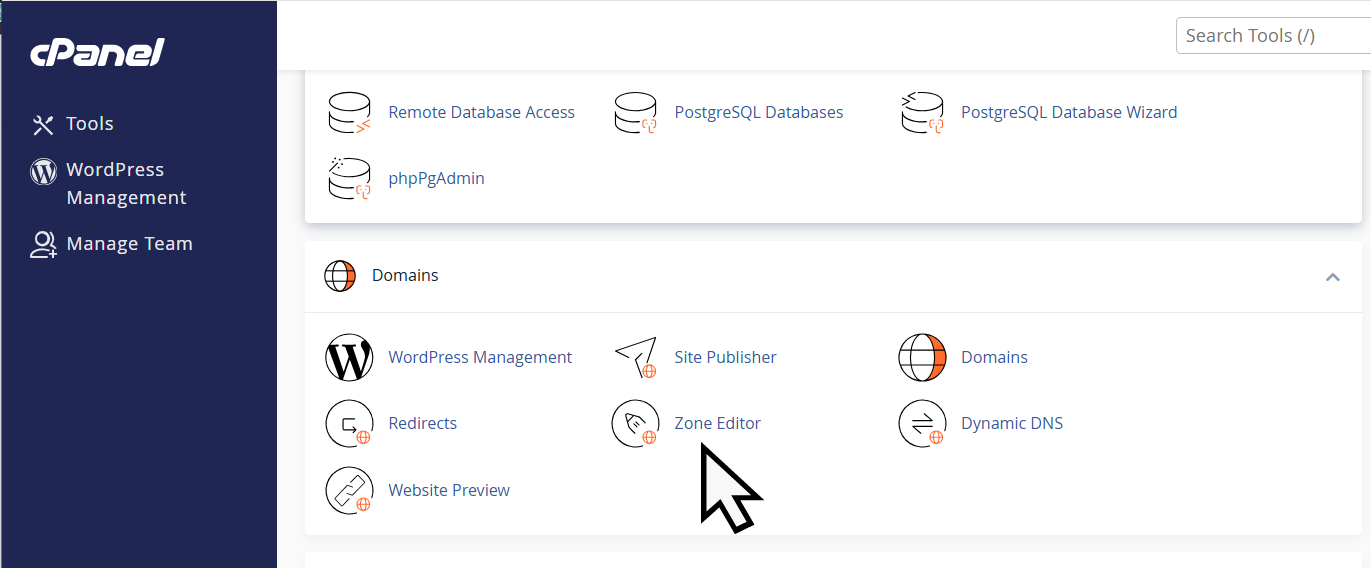Click the Site Publisher paper plane icon
This screenshot has height=568, width=1371.
[636, 357]
